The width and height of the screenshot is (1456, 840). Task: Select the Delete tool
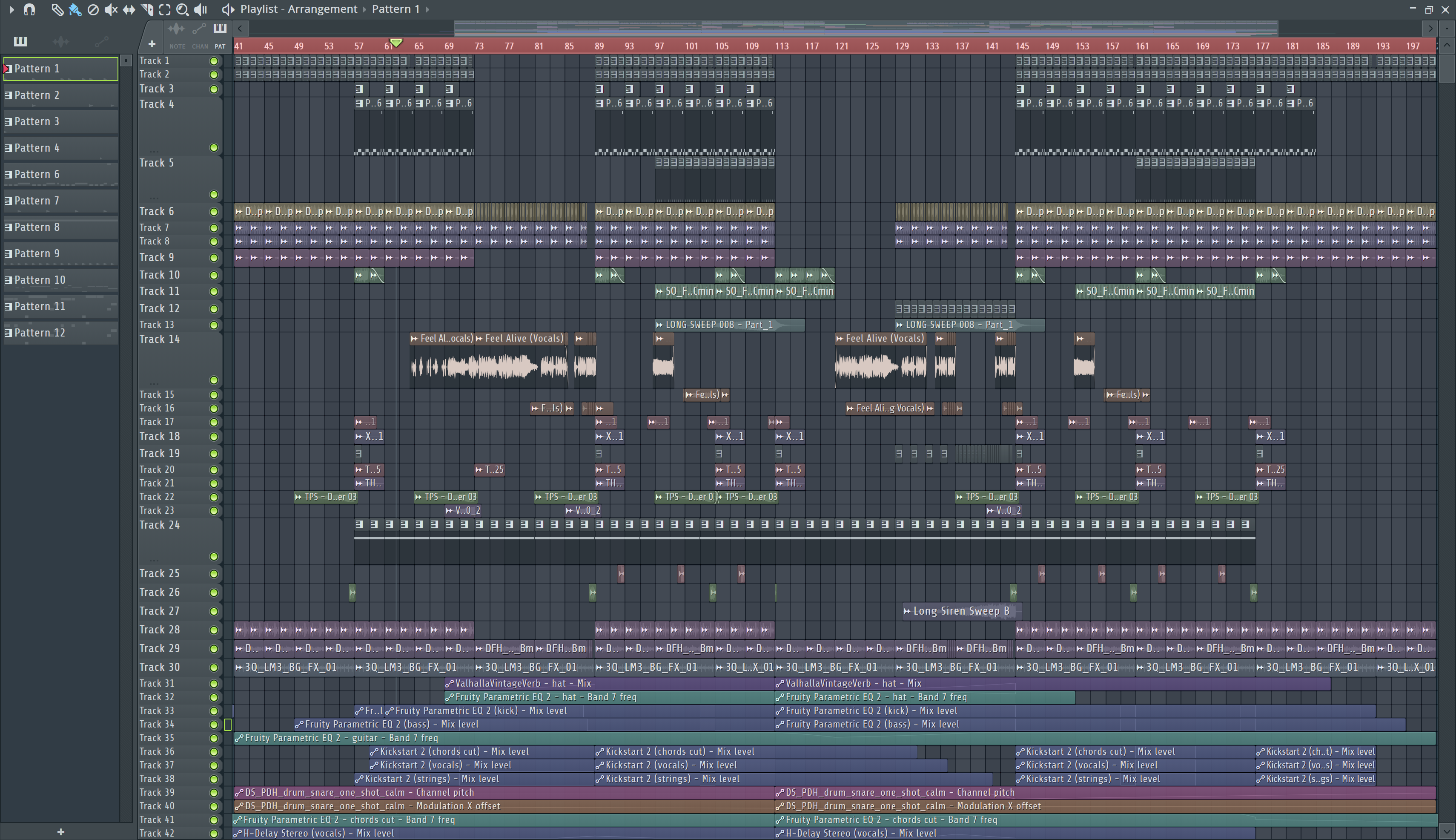click(x=93, y=9)
